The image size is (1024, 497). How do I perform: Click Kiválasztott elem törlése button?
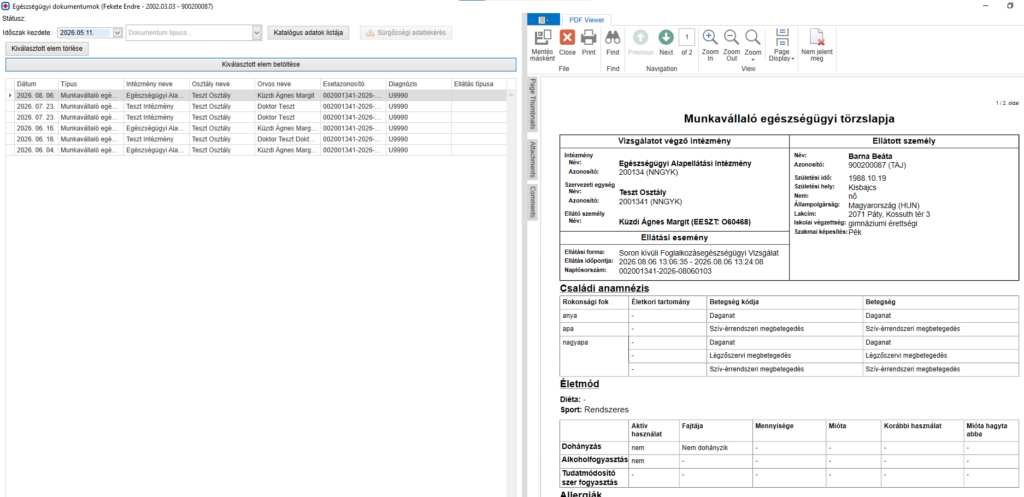coord(46,48)
